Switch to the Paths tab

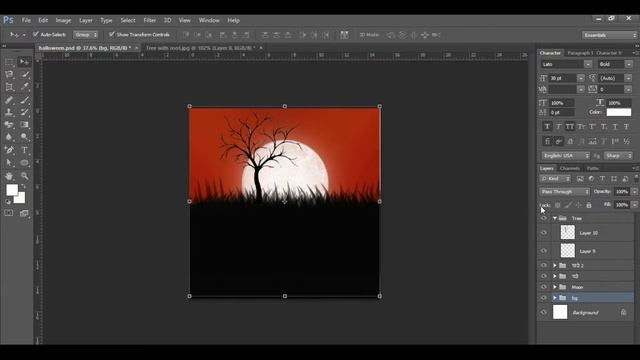(593, 168)
